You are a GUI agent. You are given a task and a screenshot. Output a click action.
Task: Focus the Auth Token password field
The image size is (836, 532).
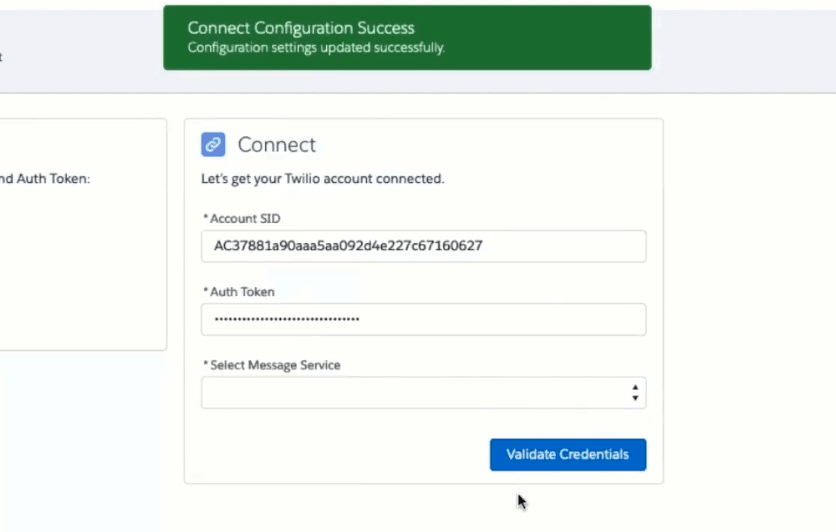(423, 319)
